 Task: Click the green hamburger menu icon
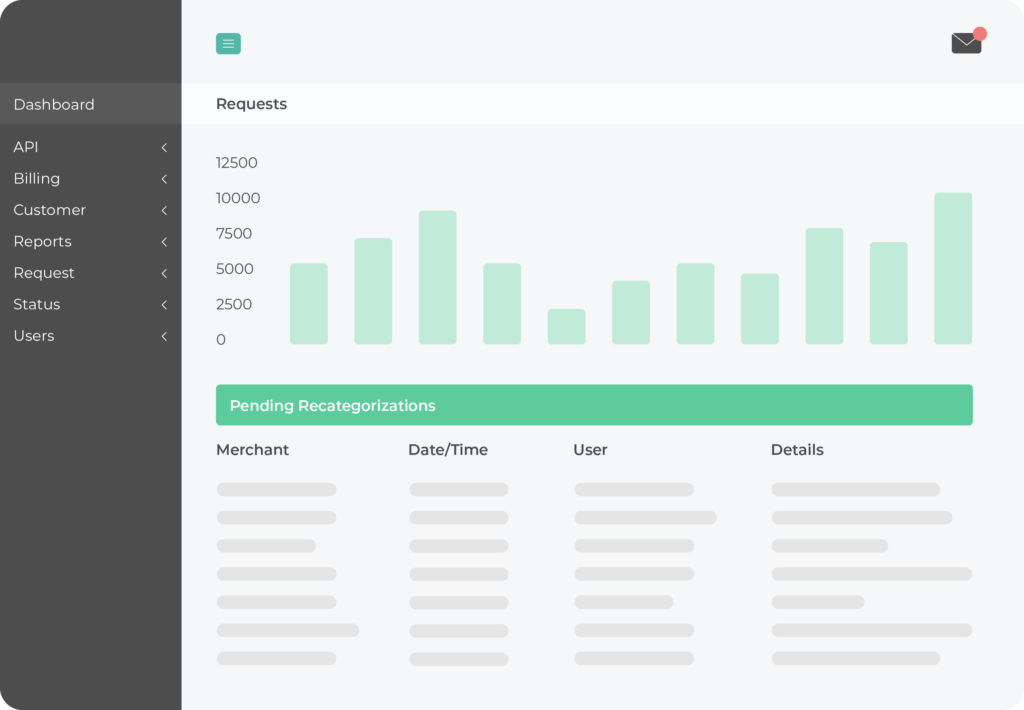[x=228, y=44]
